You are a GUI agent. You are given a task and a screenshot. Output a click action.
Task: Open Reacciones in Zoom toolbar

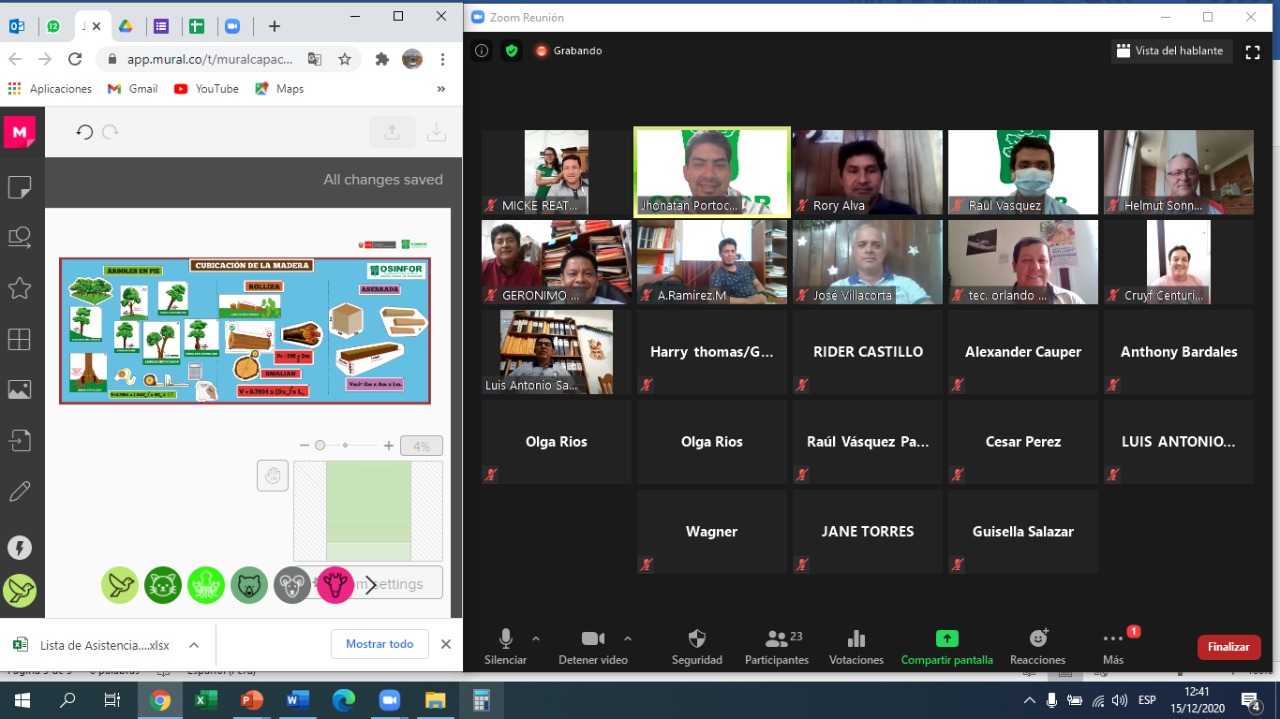pos(1038,647)
